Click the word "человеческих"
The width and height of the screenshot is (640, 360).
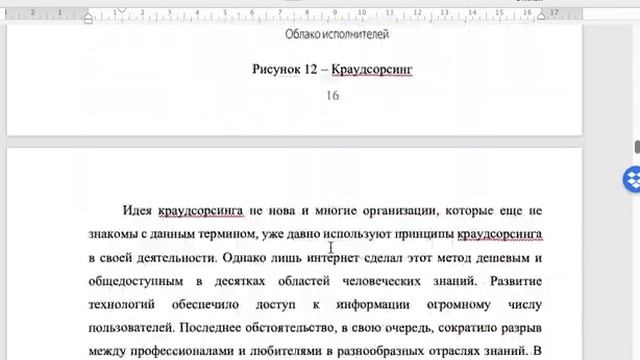[x=381, y=281]
